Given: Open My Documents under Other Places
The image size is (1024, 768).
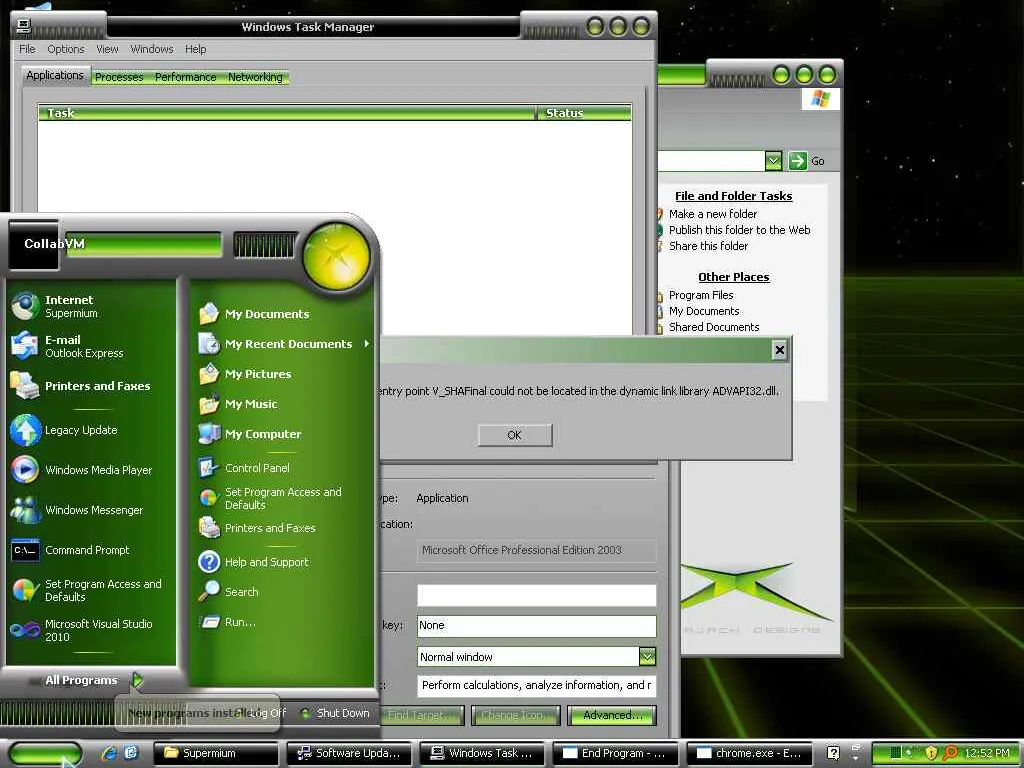Looking at the screenshot, I should (x=704, y=312).
